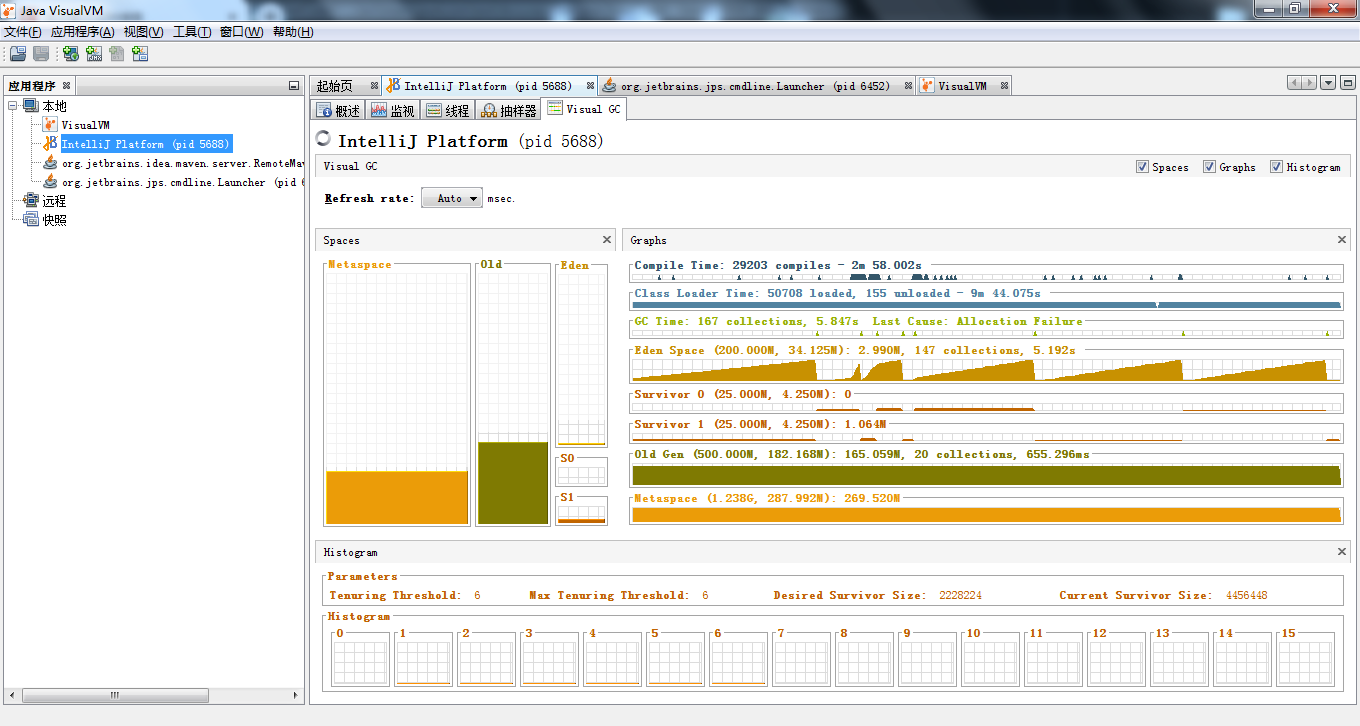Click the rightmost icon in main toolbar
Viewport: 1360px width, 726px height.
pos(140,54)
